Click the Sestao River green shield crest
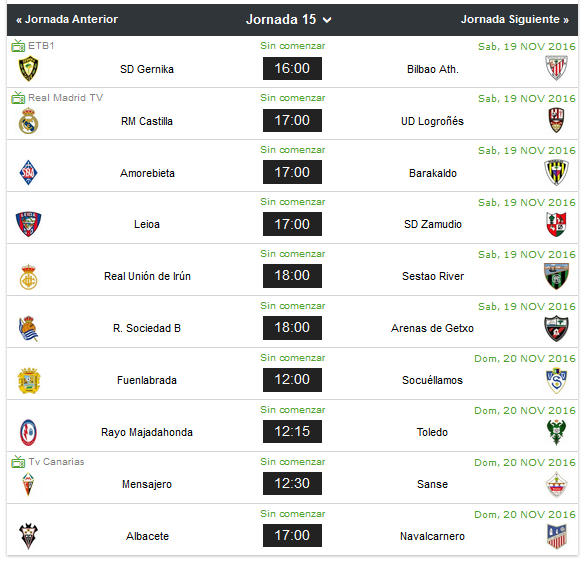 pyautogui.click(x=556, y=276)
